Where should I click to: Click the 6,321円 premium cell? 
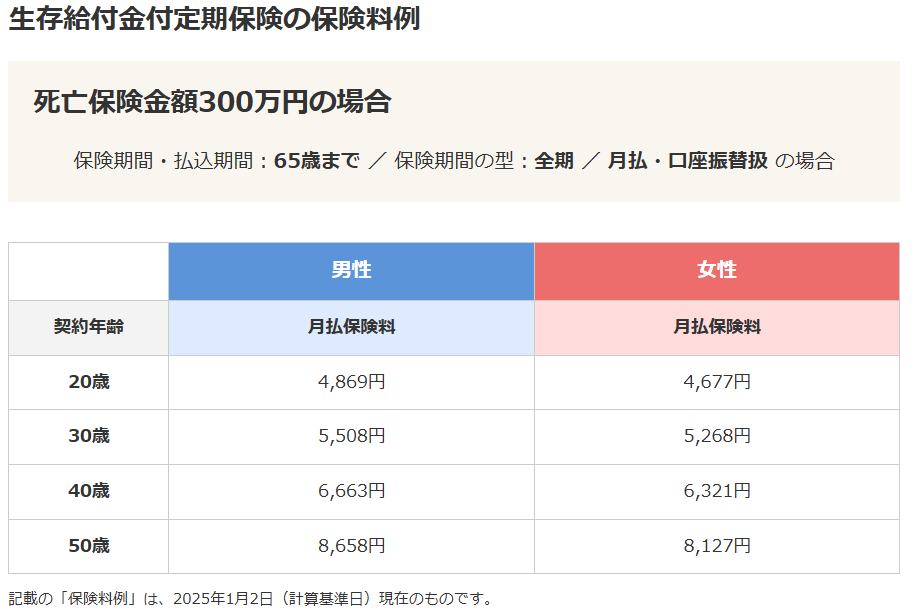[x=716, y=491]
